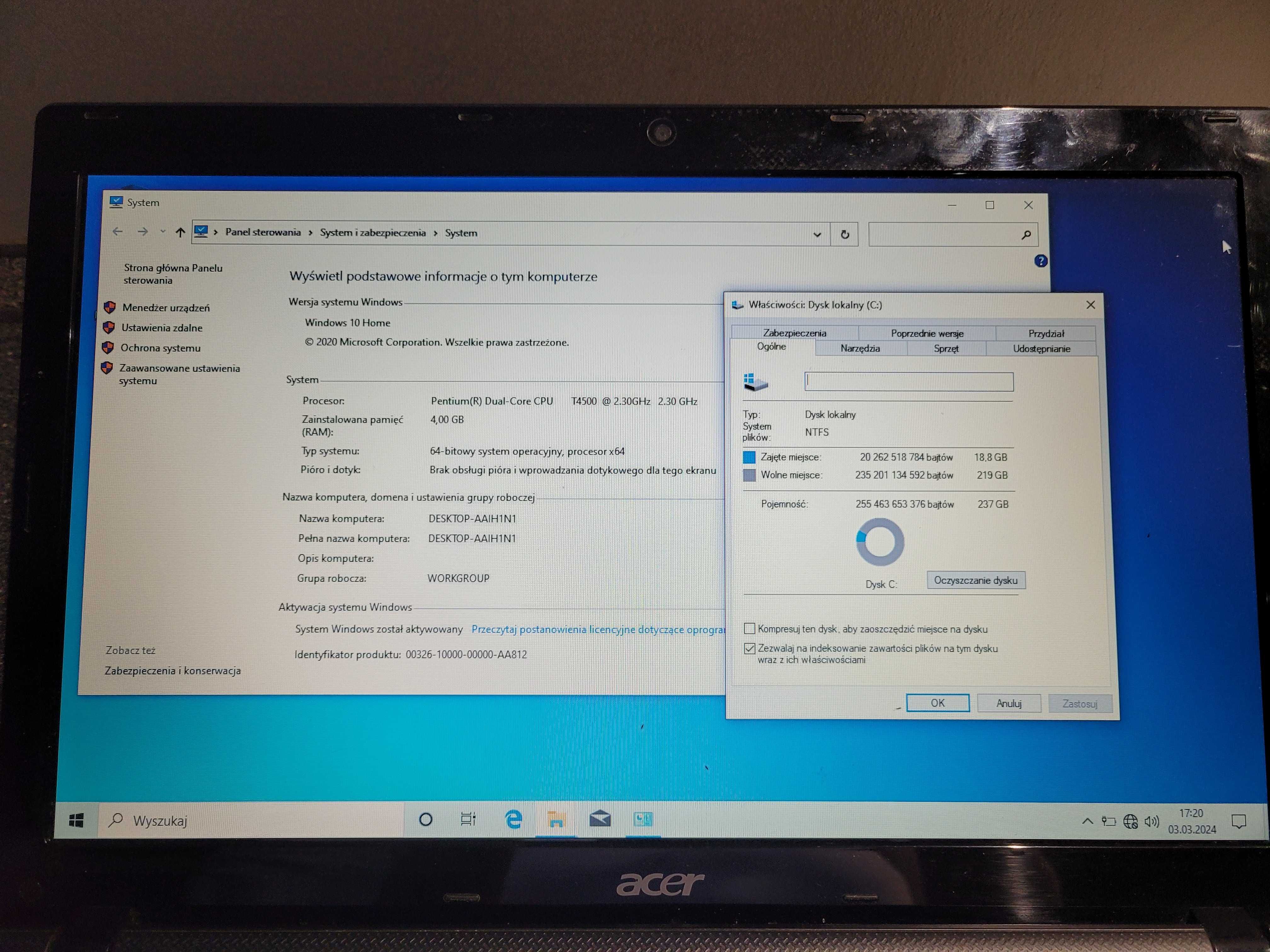
Task: Click the gray 'Wolne miejsce' color square
Action: (749, 475)
